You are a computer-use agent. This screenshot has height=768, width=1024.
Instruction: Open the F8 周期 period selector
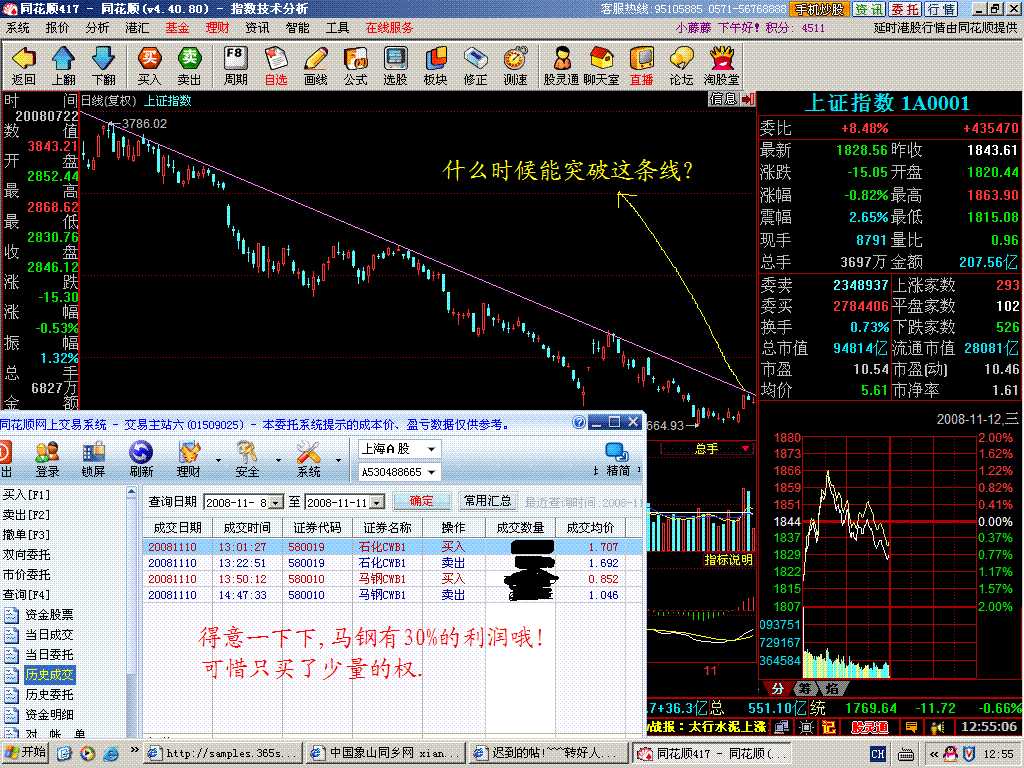[x=235, y=65]
